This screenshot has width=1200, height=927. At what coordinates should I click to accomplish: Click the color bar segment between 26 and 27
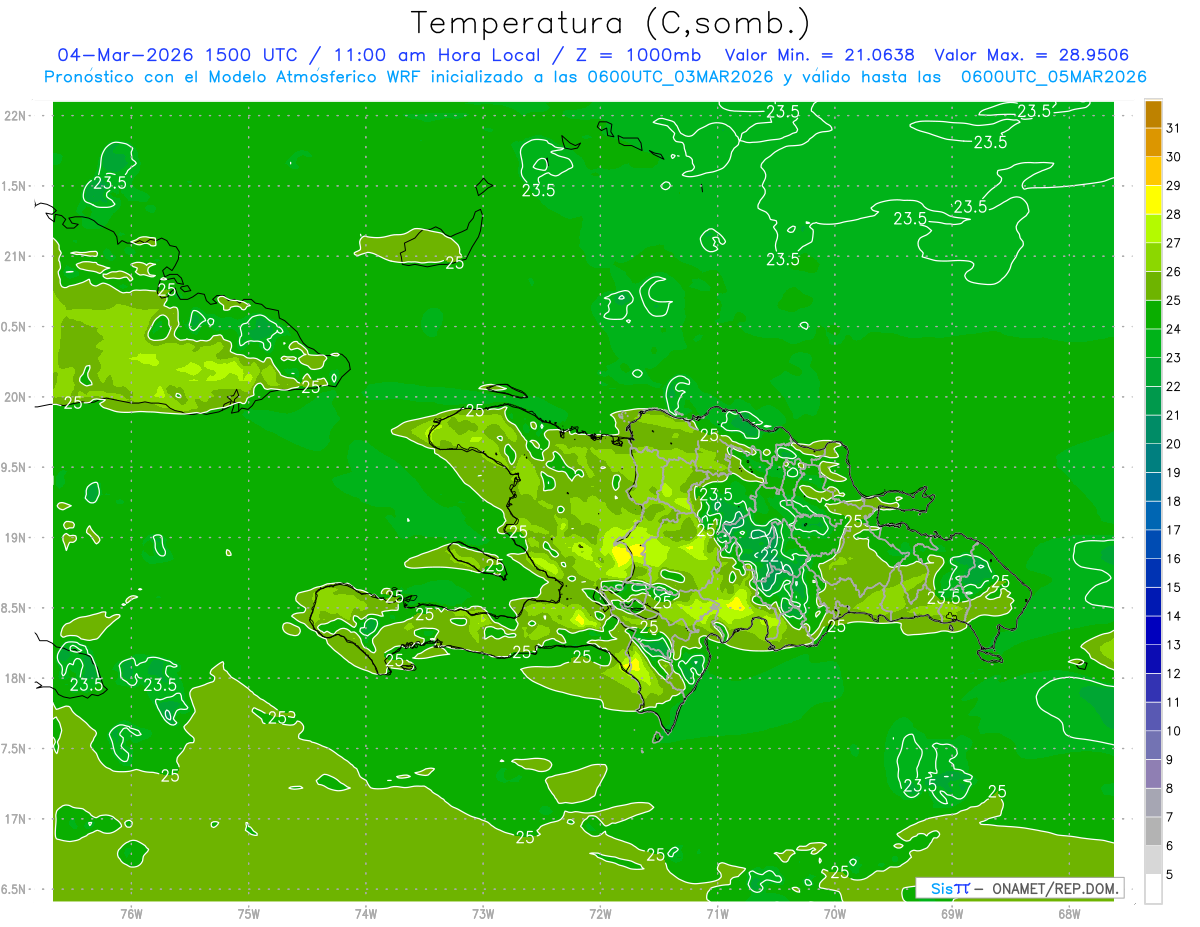[1153, 257]
